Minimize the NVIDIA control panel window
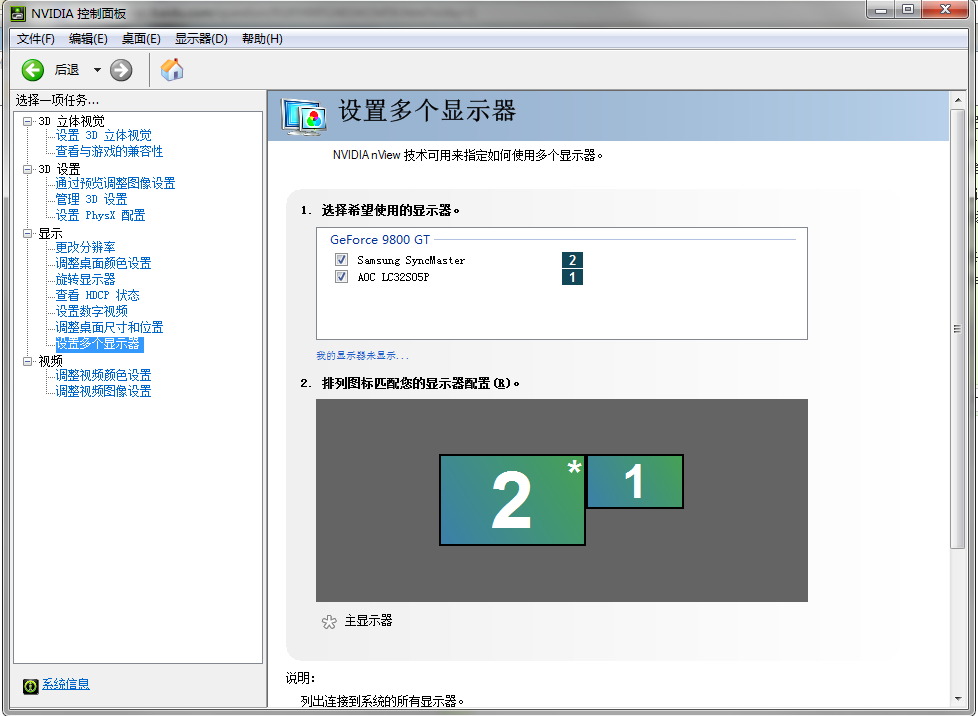 pos(881,9)
